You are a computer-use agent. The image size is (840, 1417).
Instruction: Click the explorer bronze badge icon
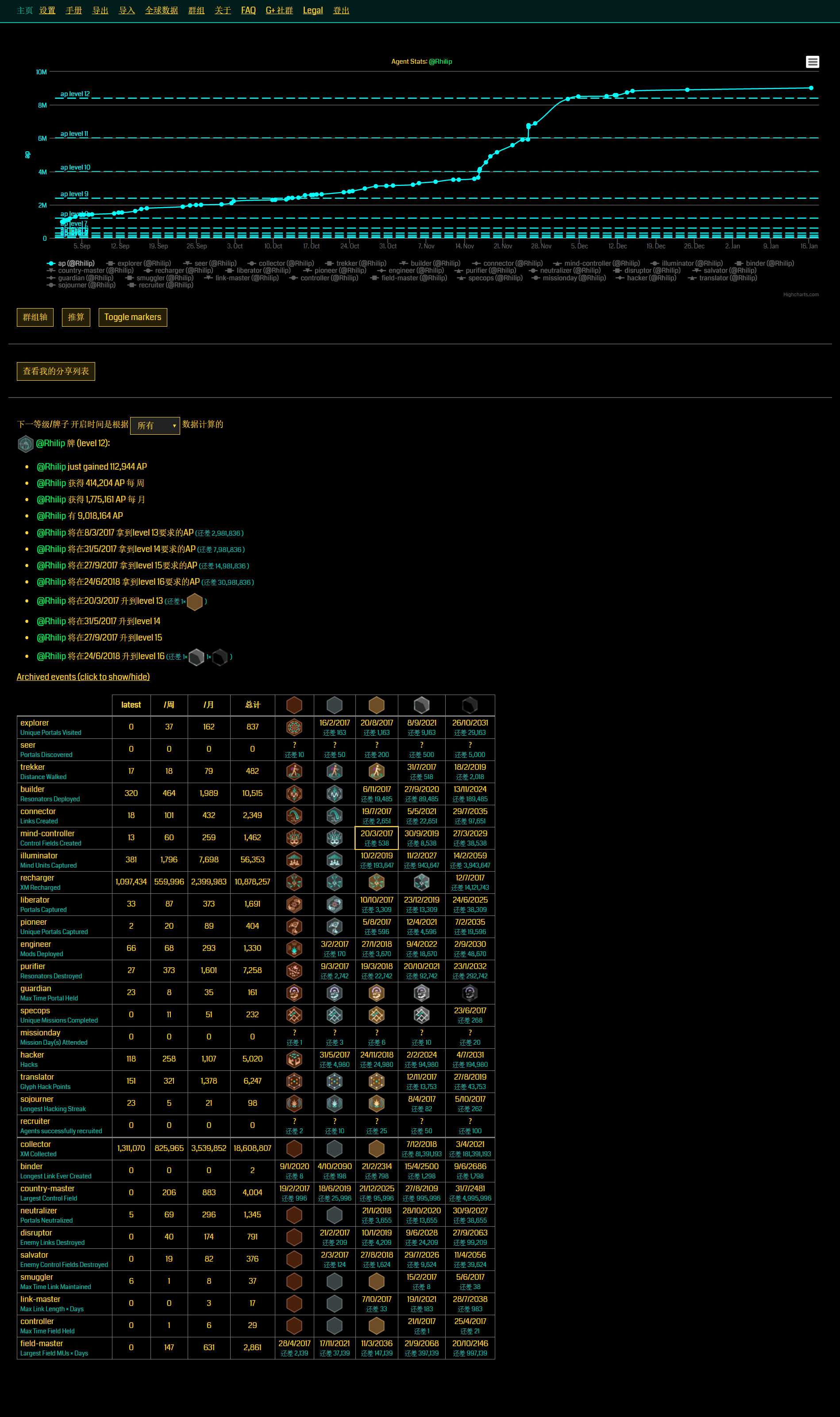click(x=294, y=727)
